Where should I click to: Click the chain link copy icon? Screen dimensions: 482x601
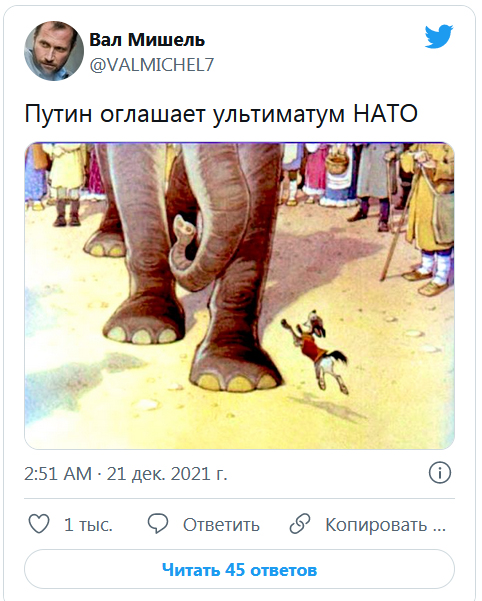click(x=300, y=524)
